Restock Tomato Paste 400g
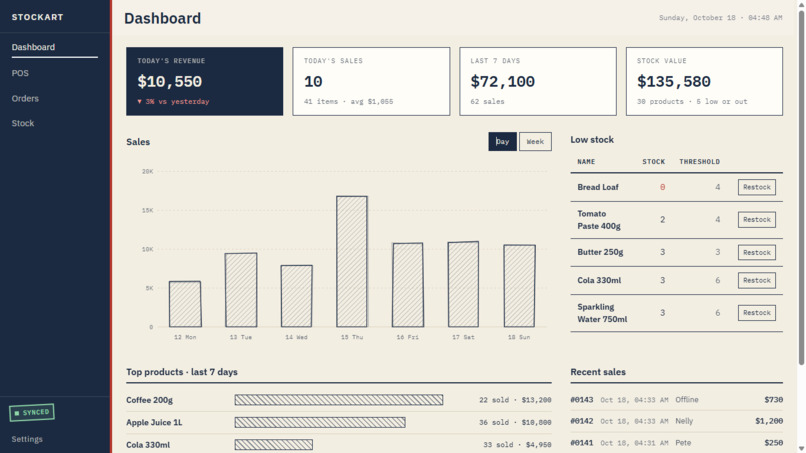Screen dimensions: 806x453 tap(757, 220)
